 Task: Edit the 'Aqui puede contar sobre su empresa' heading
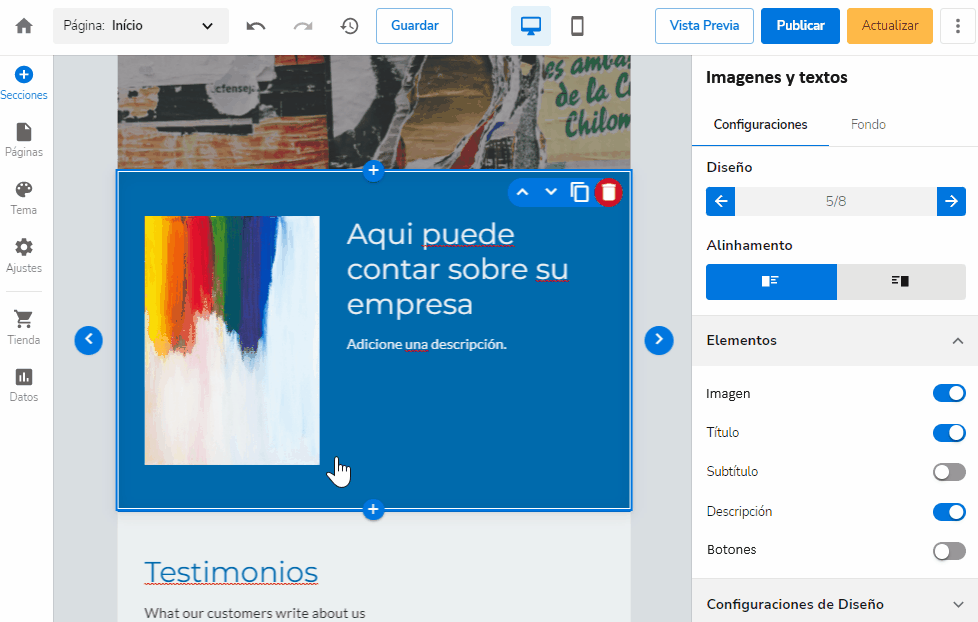point(457,270)
